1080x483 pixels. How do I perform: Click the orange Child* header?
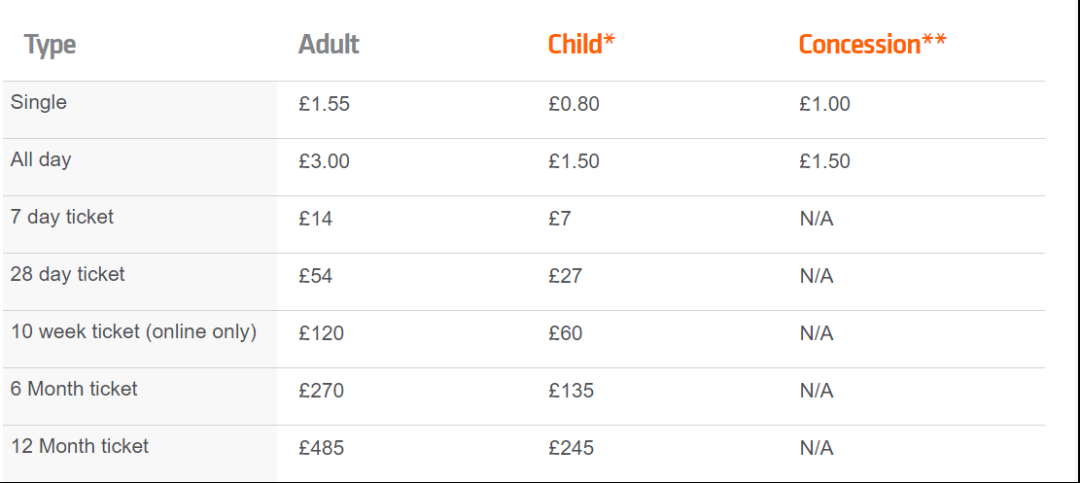pos(581,44)
